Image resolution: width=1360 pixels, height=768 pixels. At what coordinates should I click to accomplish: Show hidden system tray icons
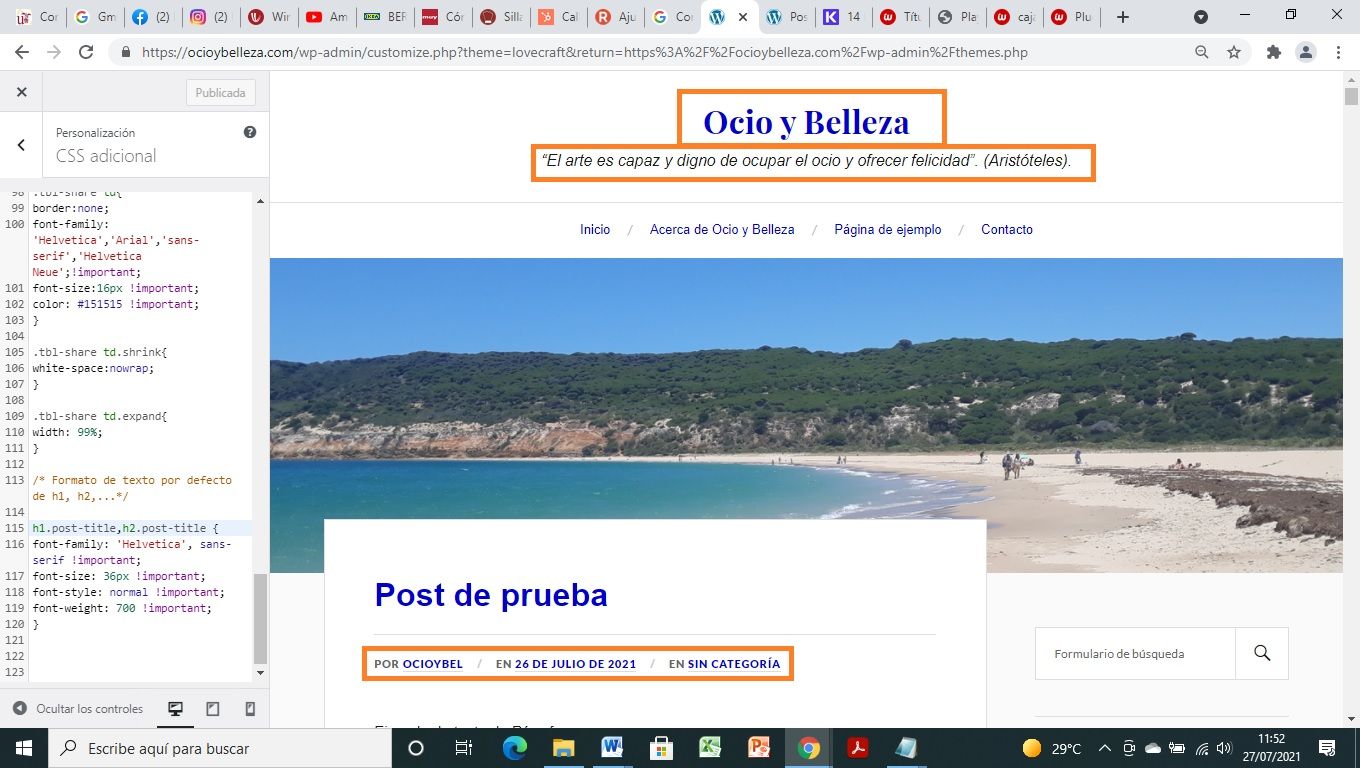click(1105, 748)
